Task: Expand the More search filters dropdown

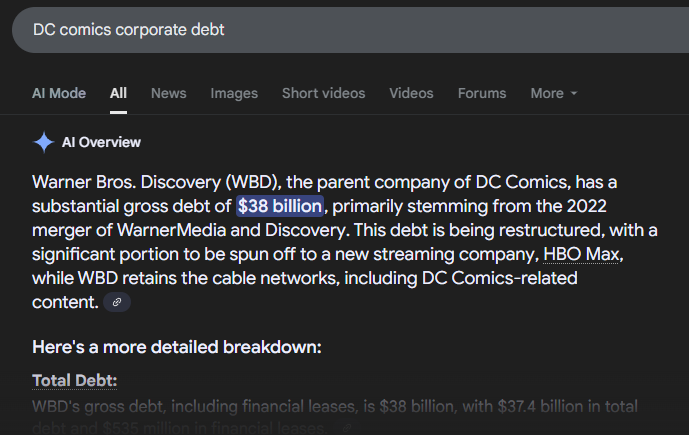Action: tap(553, 93)
